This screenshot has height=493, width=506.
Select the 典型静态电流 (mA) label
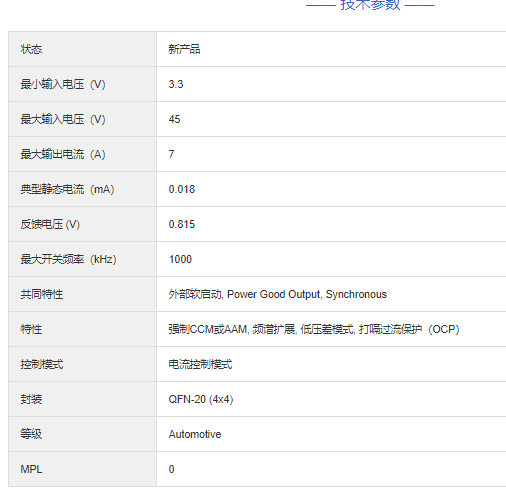(x=67, y=189)
